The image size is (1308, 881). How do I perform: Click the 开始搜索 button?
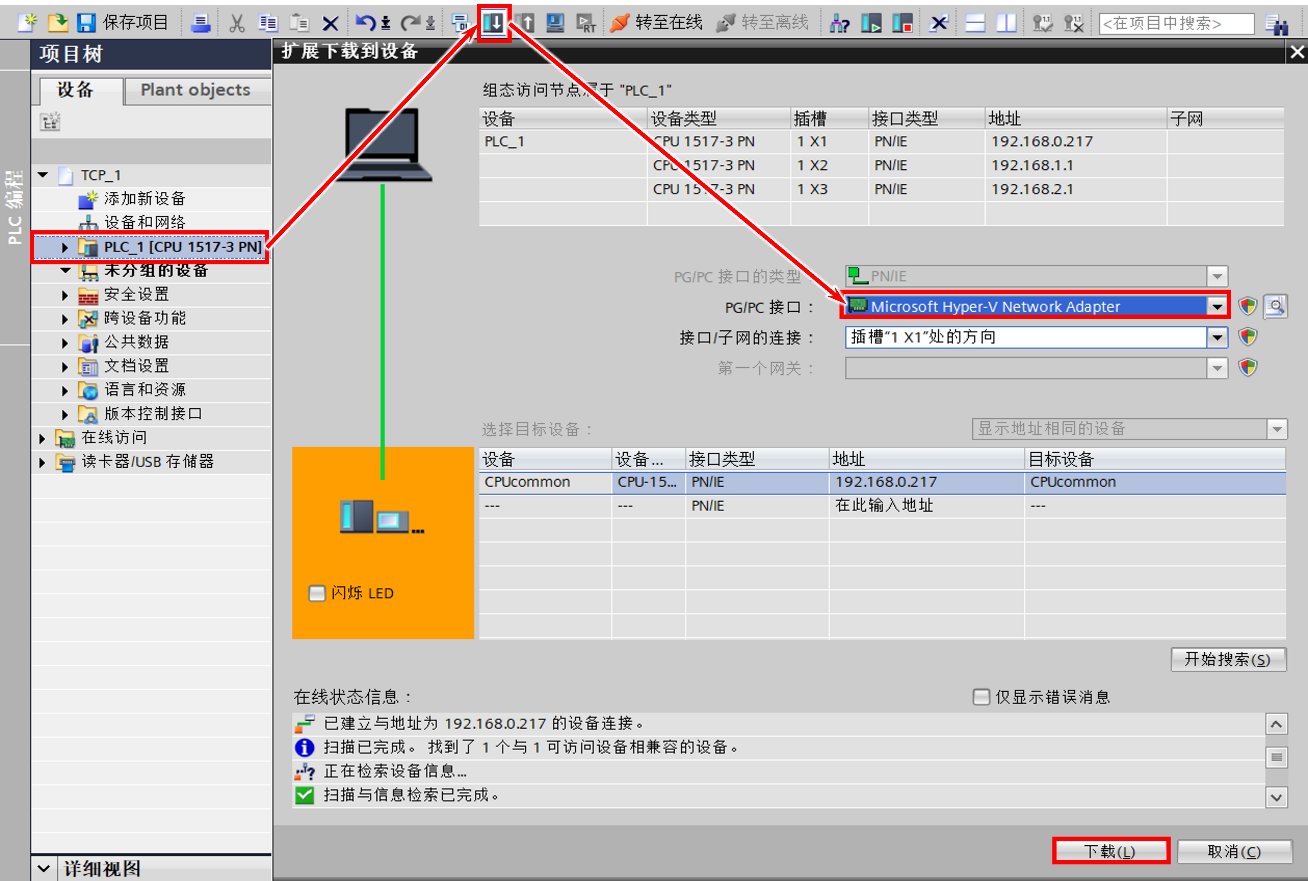coord(1227,659)
